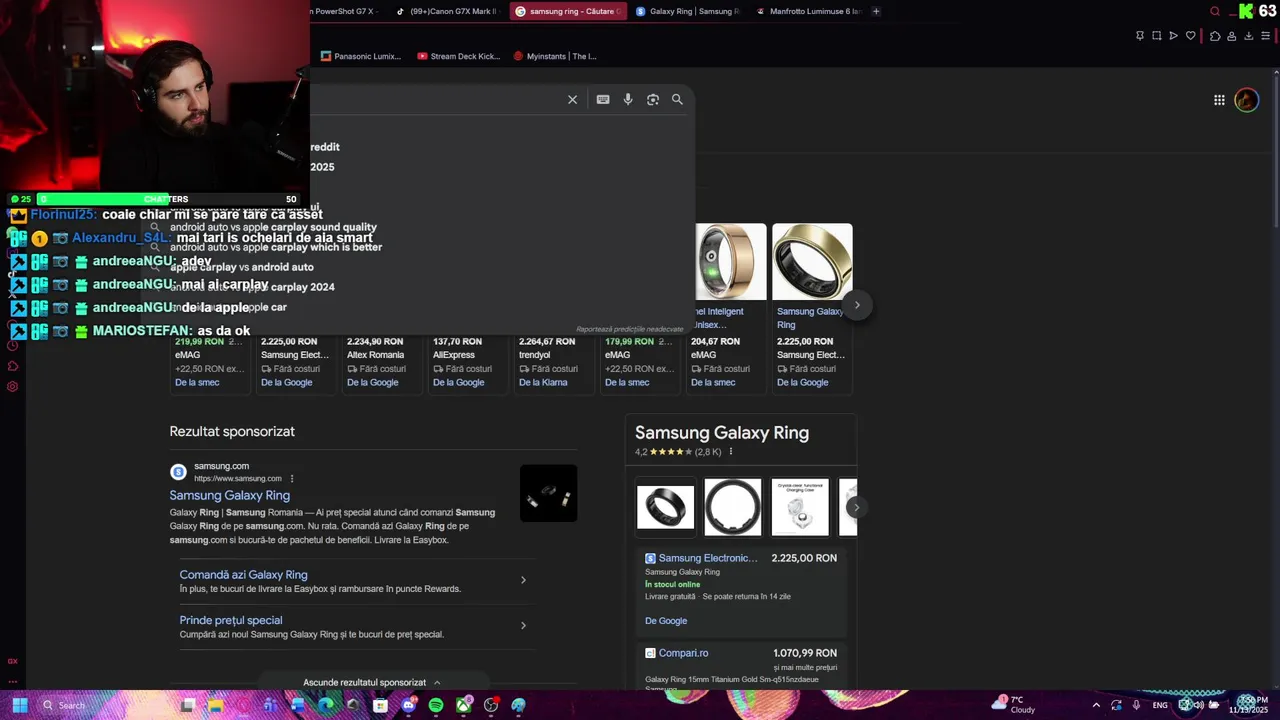This screenshot has width=1280, height=720.
Task: Open the sponsored result three-dot menu
Action: [292, 479]
